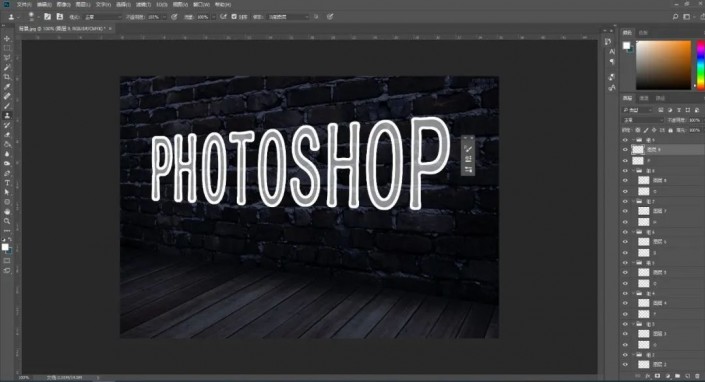
Task: Open the 图像 menu
Action: [x=63, y=4]
